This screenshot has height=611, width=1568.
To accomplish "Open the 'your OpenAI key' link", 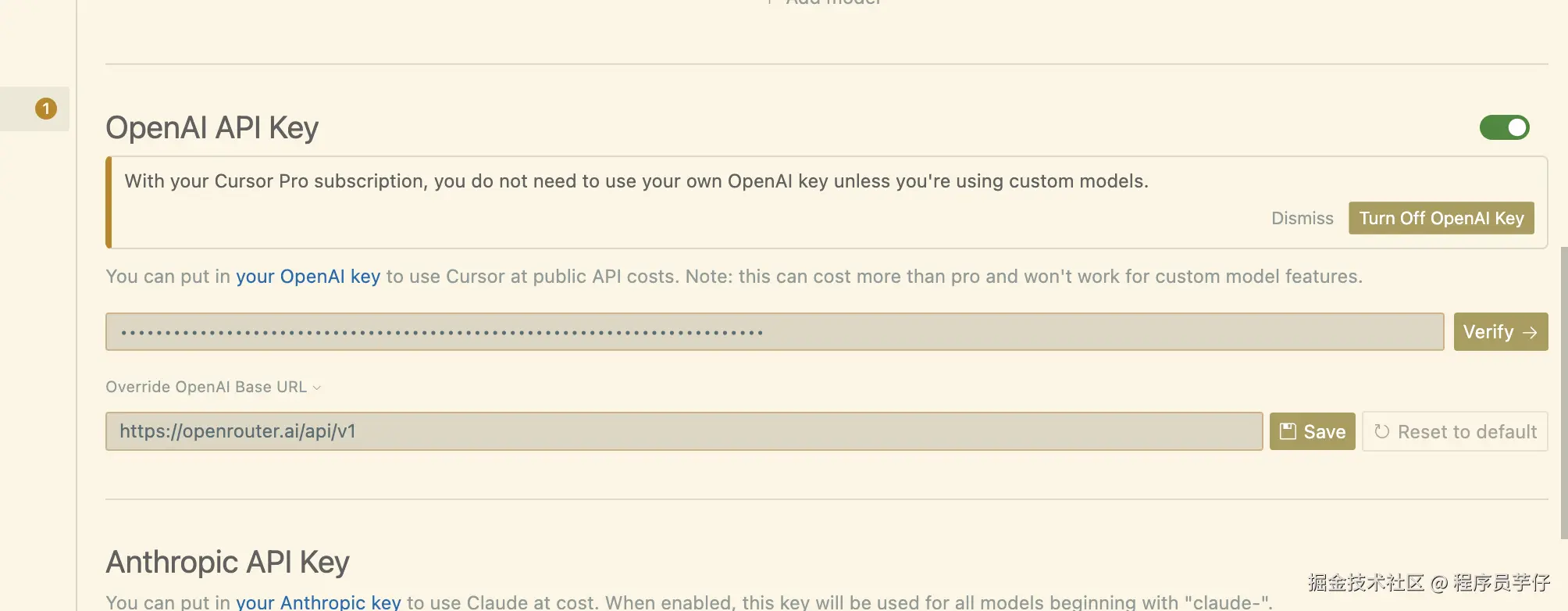I will [x=308, y=277].
